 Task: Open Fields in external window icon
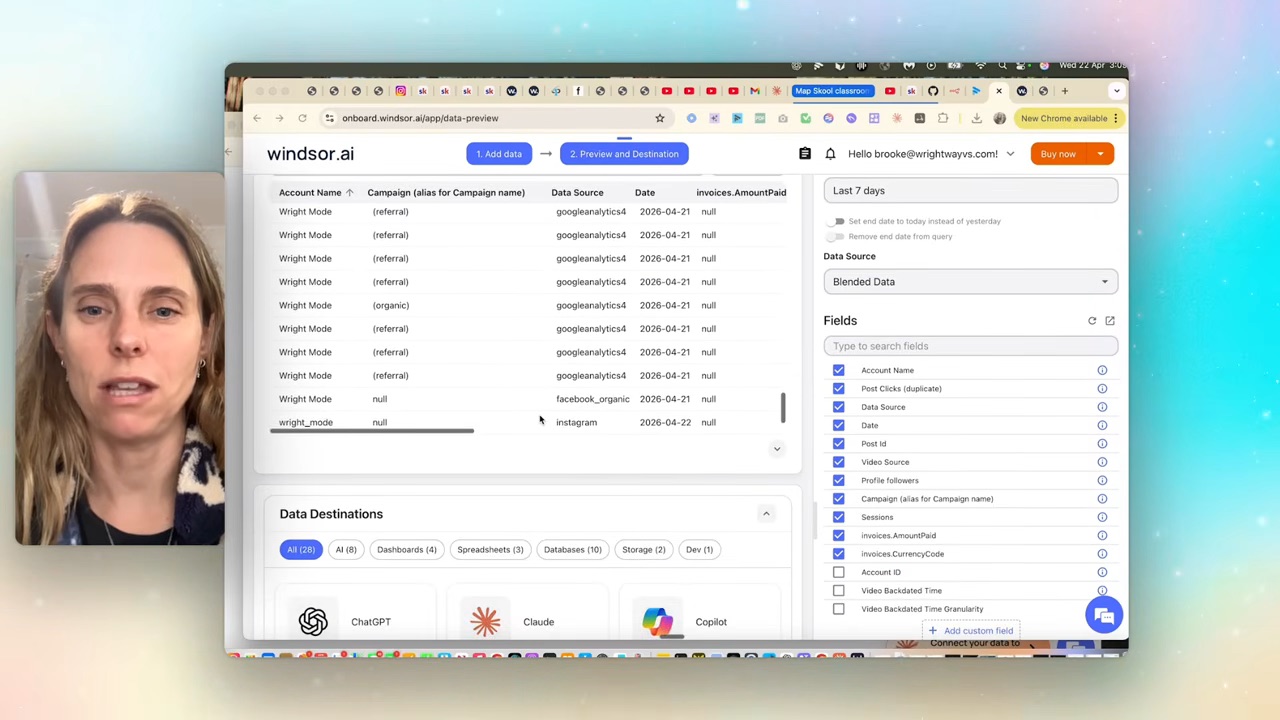pos(1110,321)
